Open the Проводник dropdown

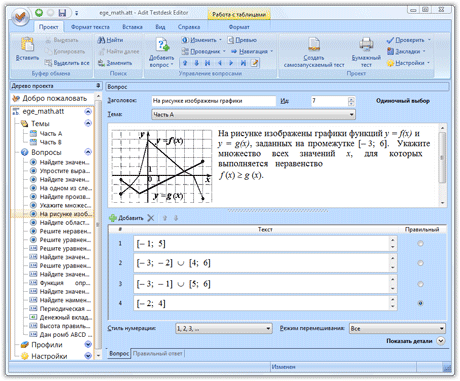pyautogui.click(x=203, y=51)
